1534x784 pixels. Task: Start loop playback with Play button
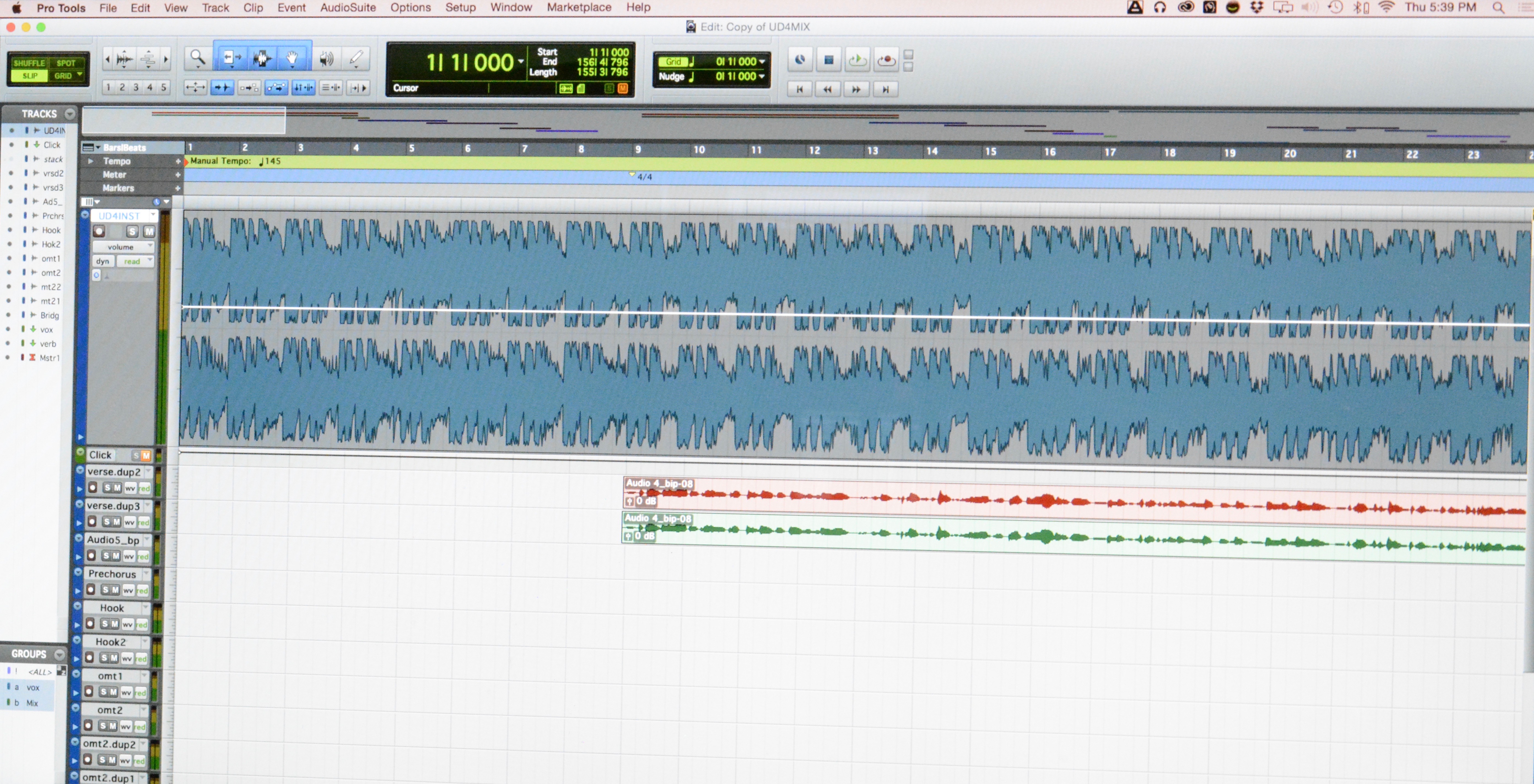pyautogui.click(x=857, y=60)
